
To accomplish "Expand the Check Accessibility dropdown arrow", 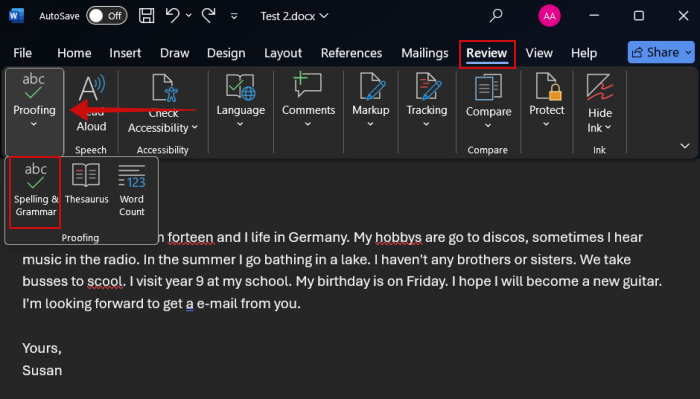I will [195, 128].
